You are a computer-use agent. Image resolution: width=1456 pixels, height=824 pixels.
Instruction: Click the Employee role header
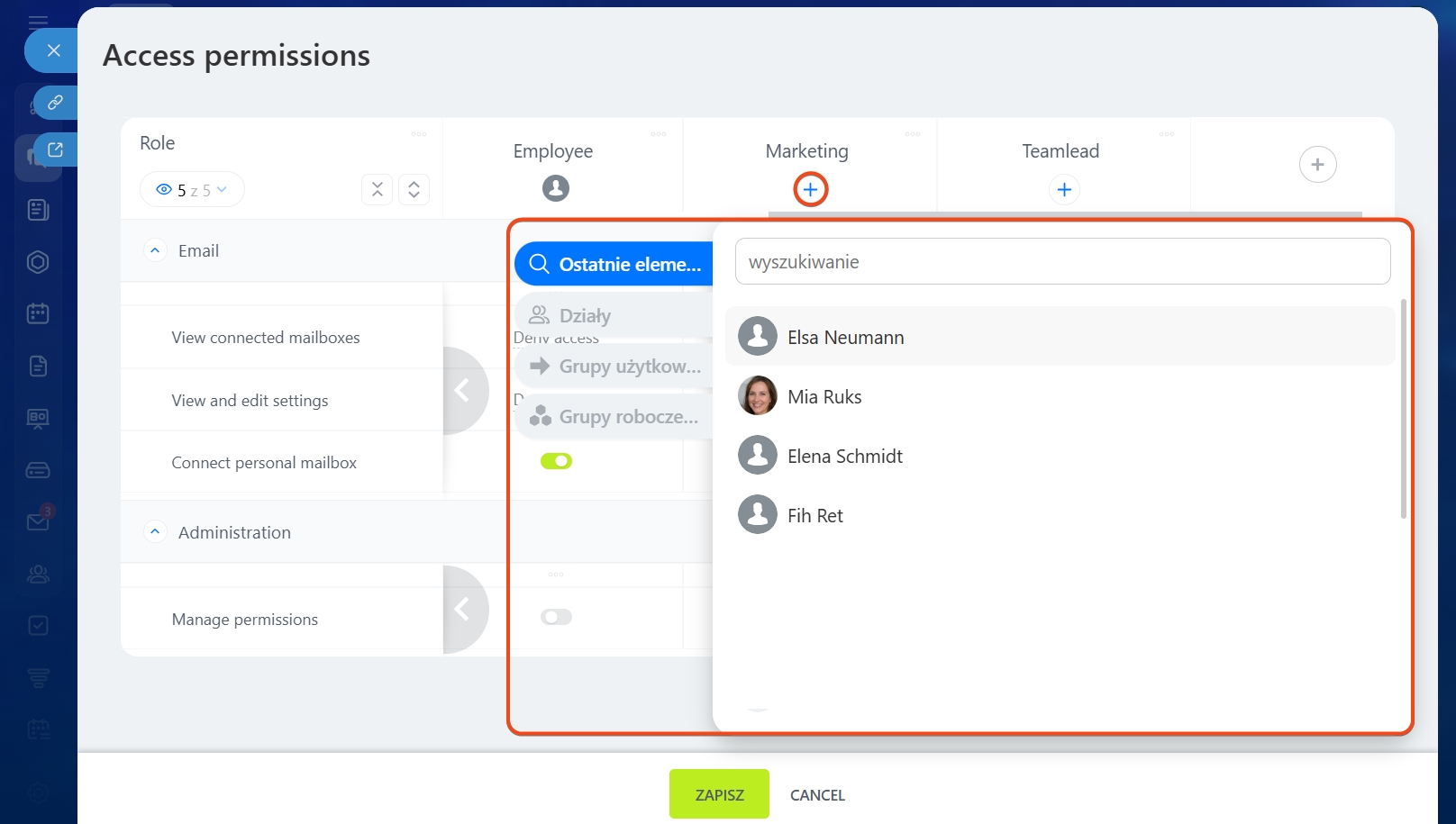pyautogui.click(x=553, y=151)
